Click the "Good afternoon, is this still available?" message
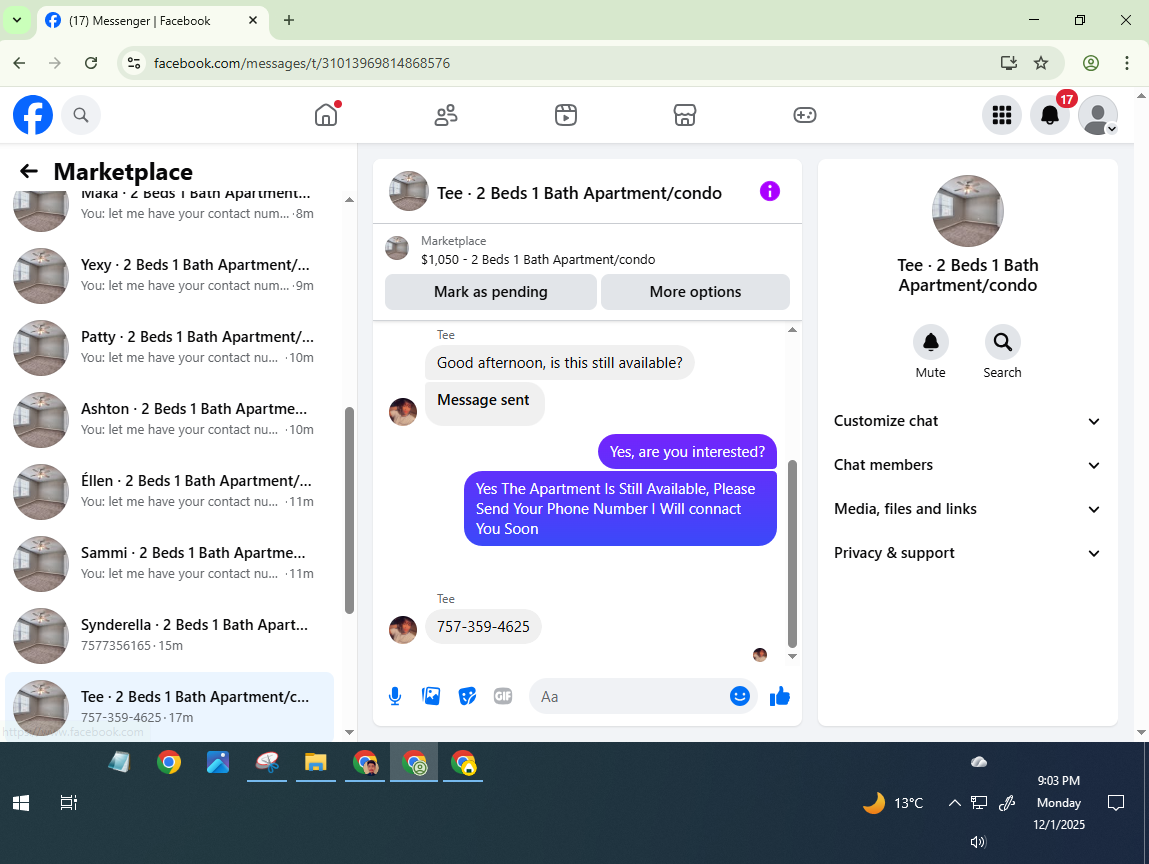This screenshot has width=1149, height=864. click(559, 363)
